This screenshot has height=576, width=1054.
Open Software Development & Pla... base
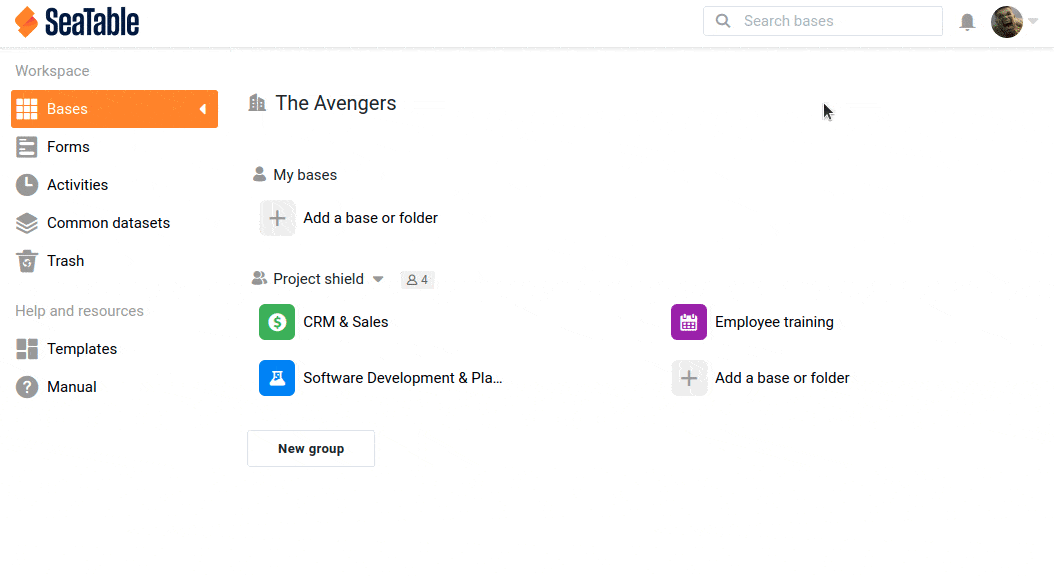(x=403, y=378)
